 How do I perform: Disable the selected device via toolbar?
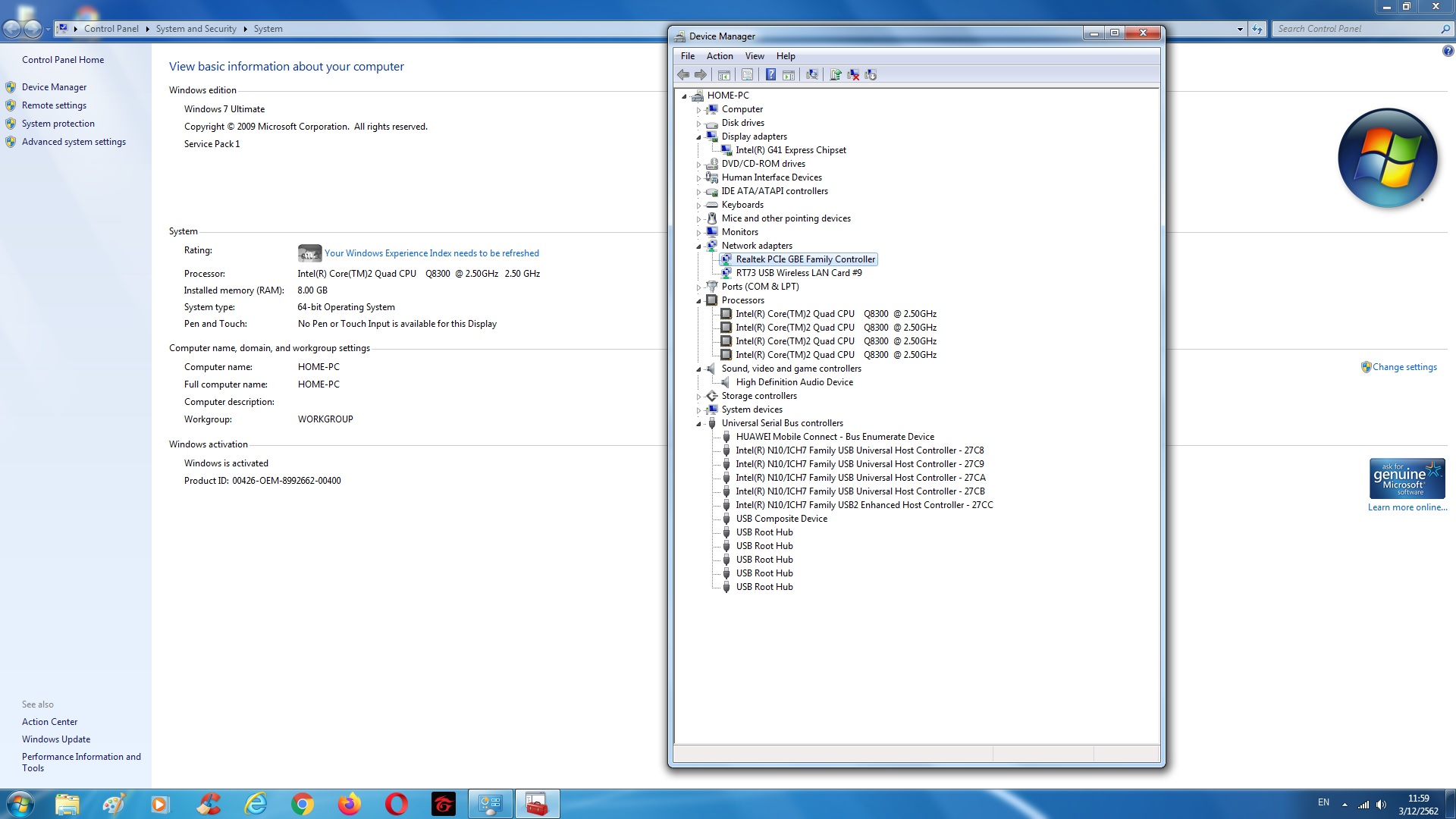tap(871, 74)
